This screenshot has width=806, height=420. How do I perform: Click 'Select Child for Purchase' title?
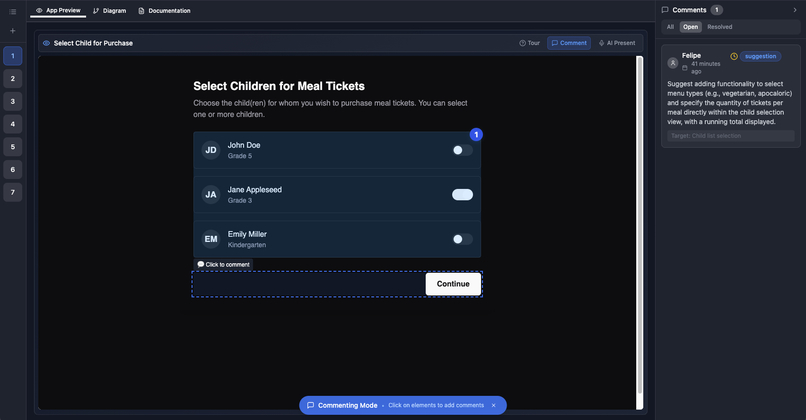[x=93, y=43]
